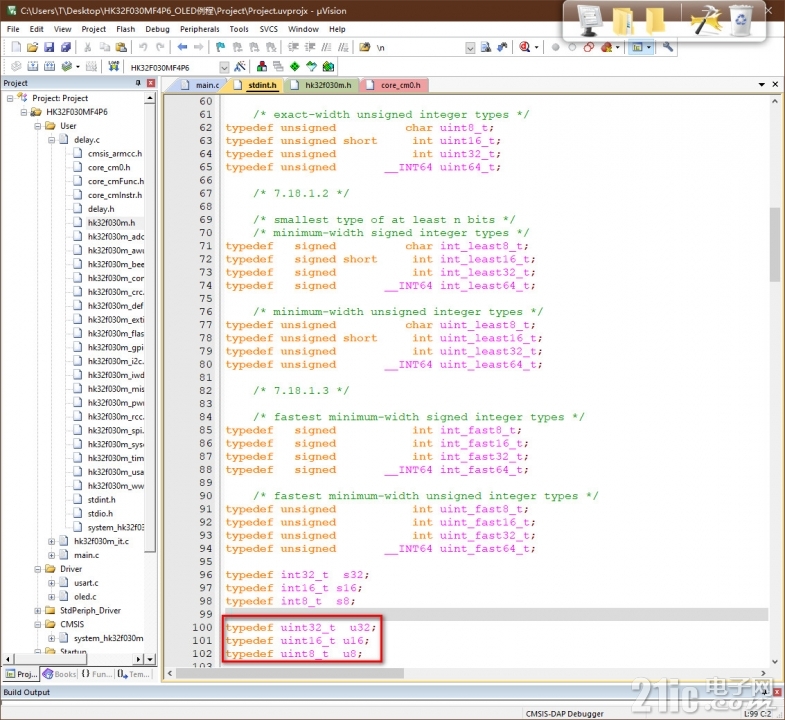This screenshot has height=720, width=785.
Task: Open the Peripherals menu
Action: (x=200, y=29)
